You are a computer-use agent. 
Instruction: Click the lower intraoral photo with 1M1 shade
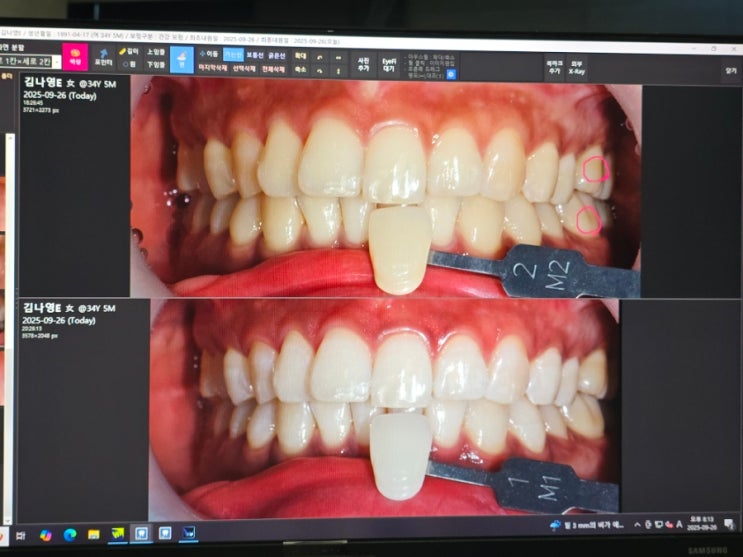coord(384,409)
